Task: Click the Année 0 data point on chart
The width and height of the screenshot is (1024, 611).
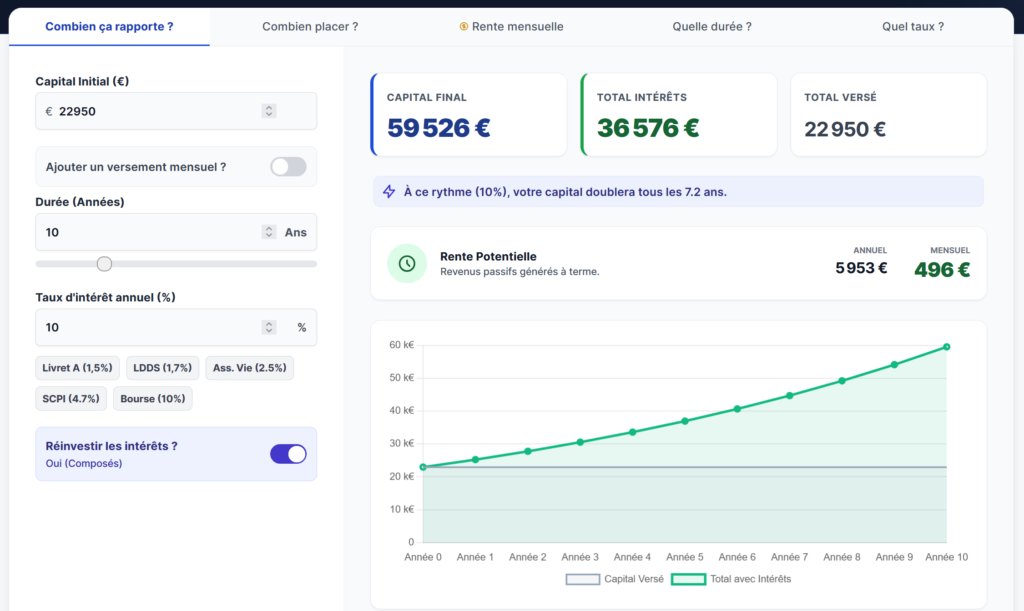Action: point(423,467)
